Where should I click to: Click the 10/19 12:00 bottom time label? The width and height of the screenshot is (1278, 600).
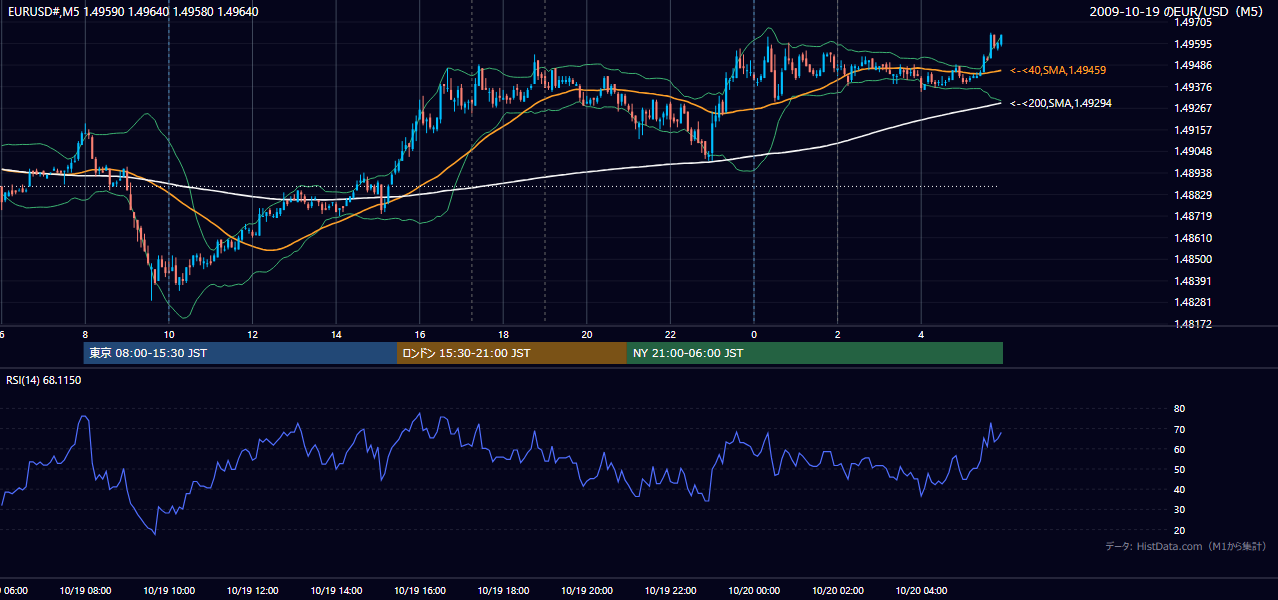[253, 590]
